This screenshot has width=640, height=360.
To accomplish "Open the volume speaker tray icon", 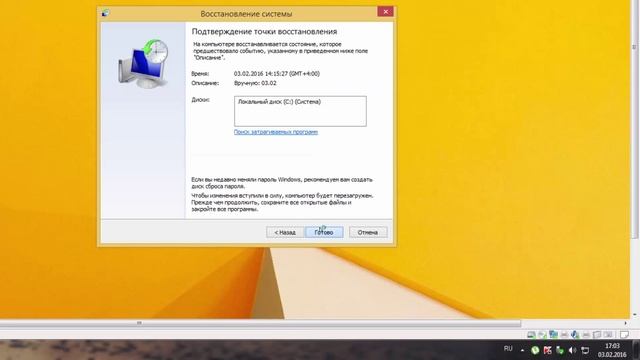I will 572,350.
